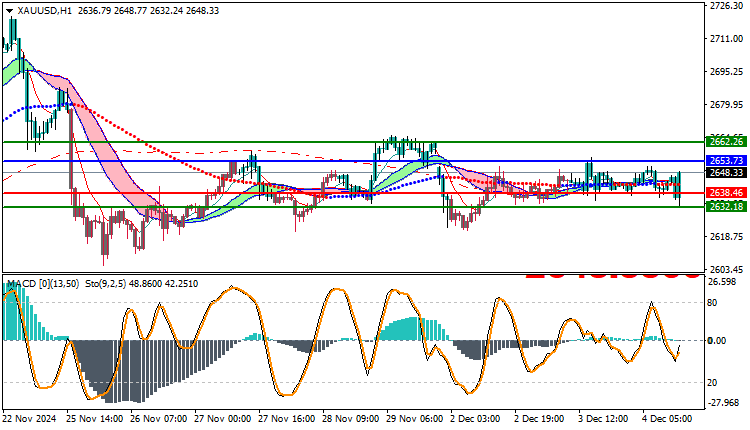Click the 2 Dec 03:00 time label
Viewport: 750px width, 430px height.
pos(475,419)
